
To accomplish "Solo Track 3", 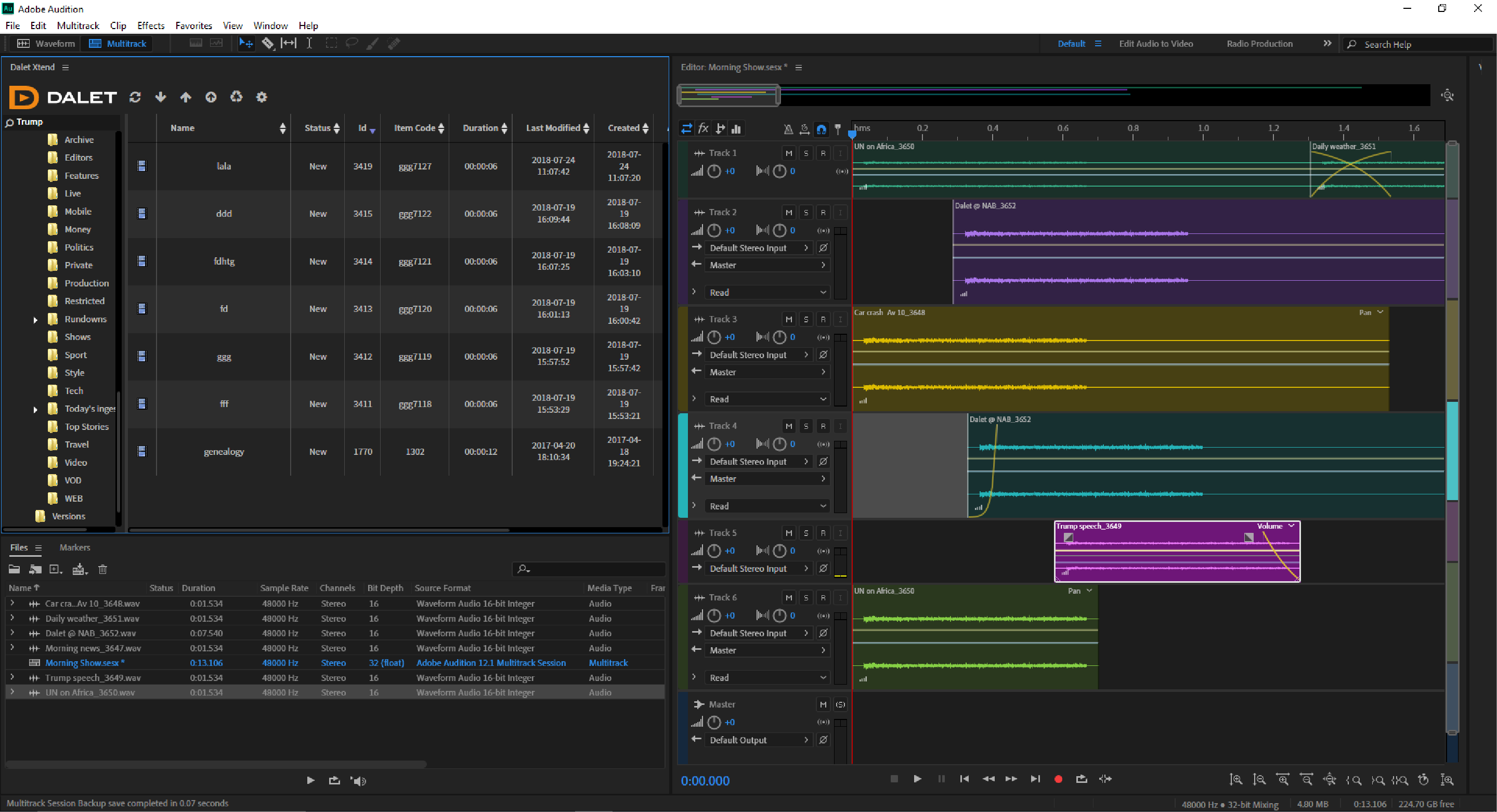I will (x=806, y=320).
